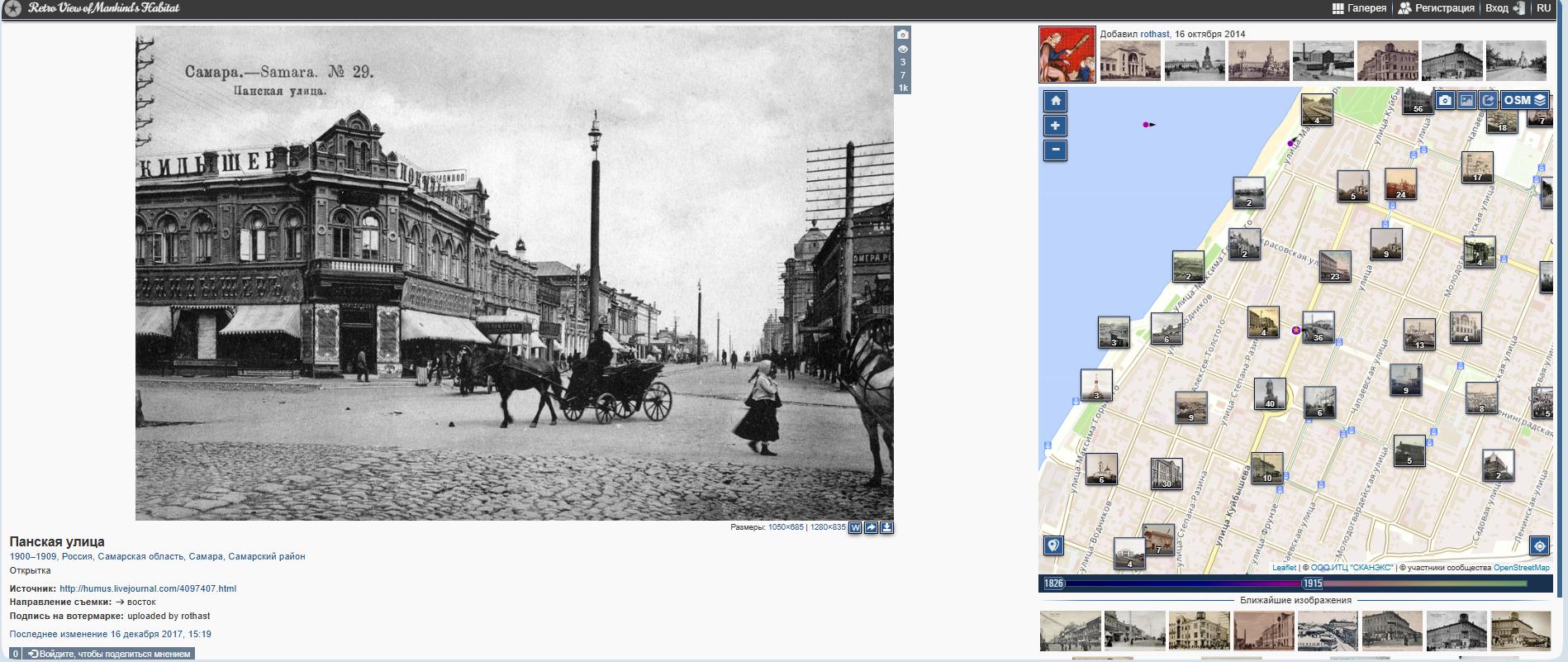Expand the 1900–1909 year link
Image resolution: width=1568 pixels, height=662 pixels.
pyautogui.click(x=33, y=557)
